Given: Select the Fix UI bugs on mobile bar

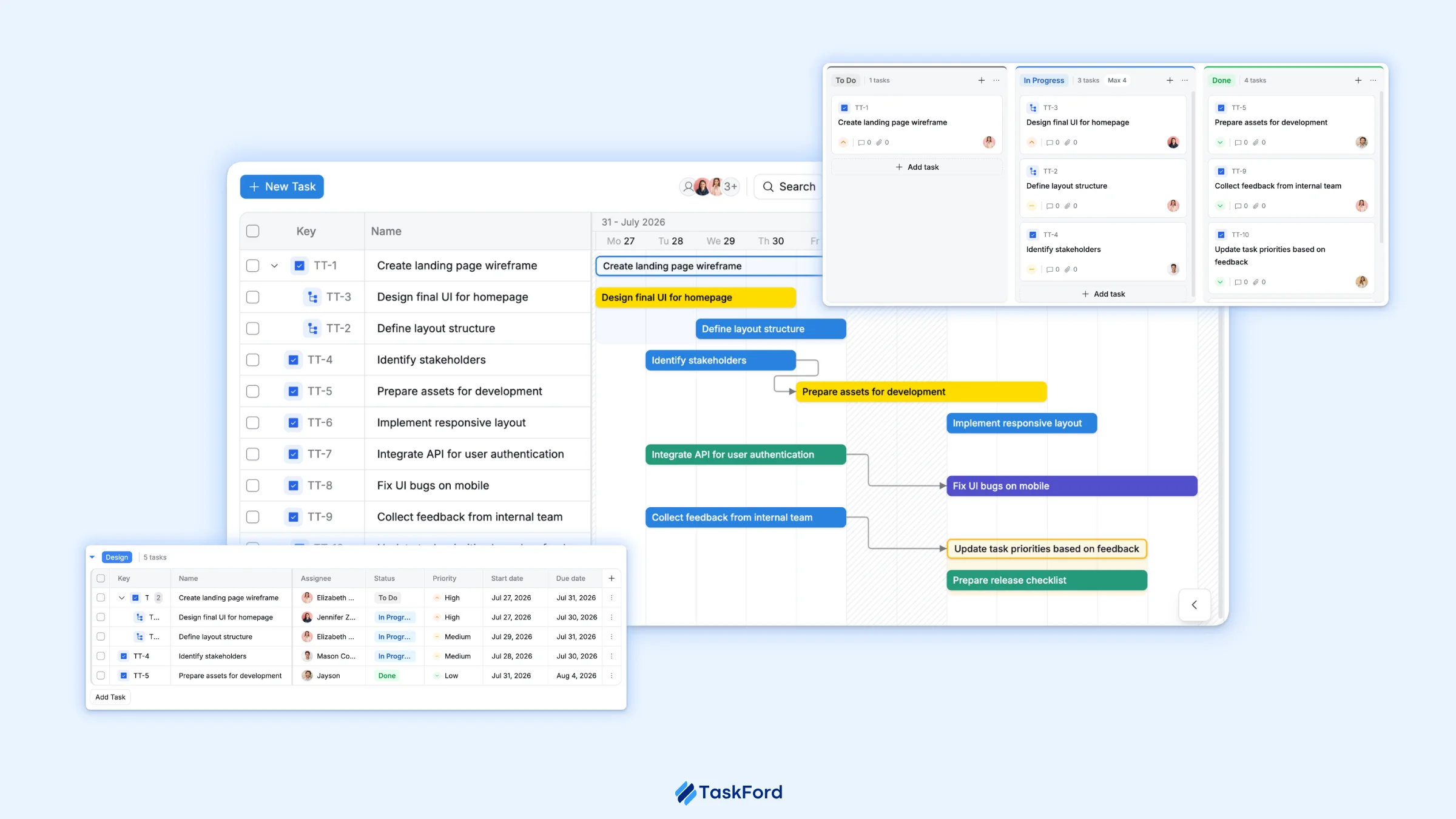Looking at the screenshot, I should click(x=1071, y=486).
